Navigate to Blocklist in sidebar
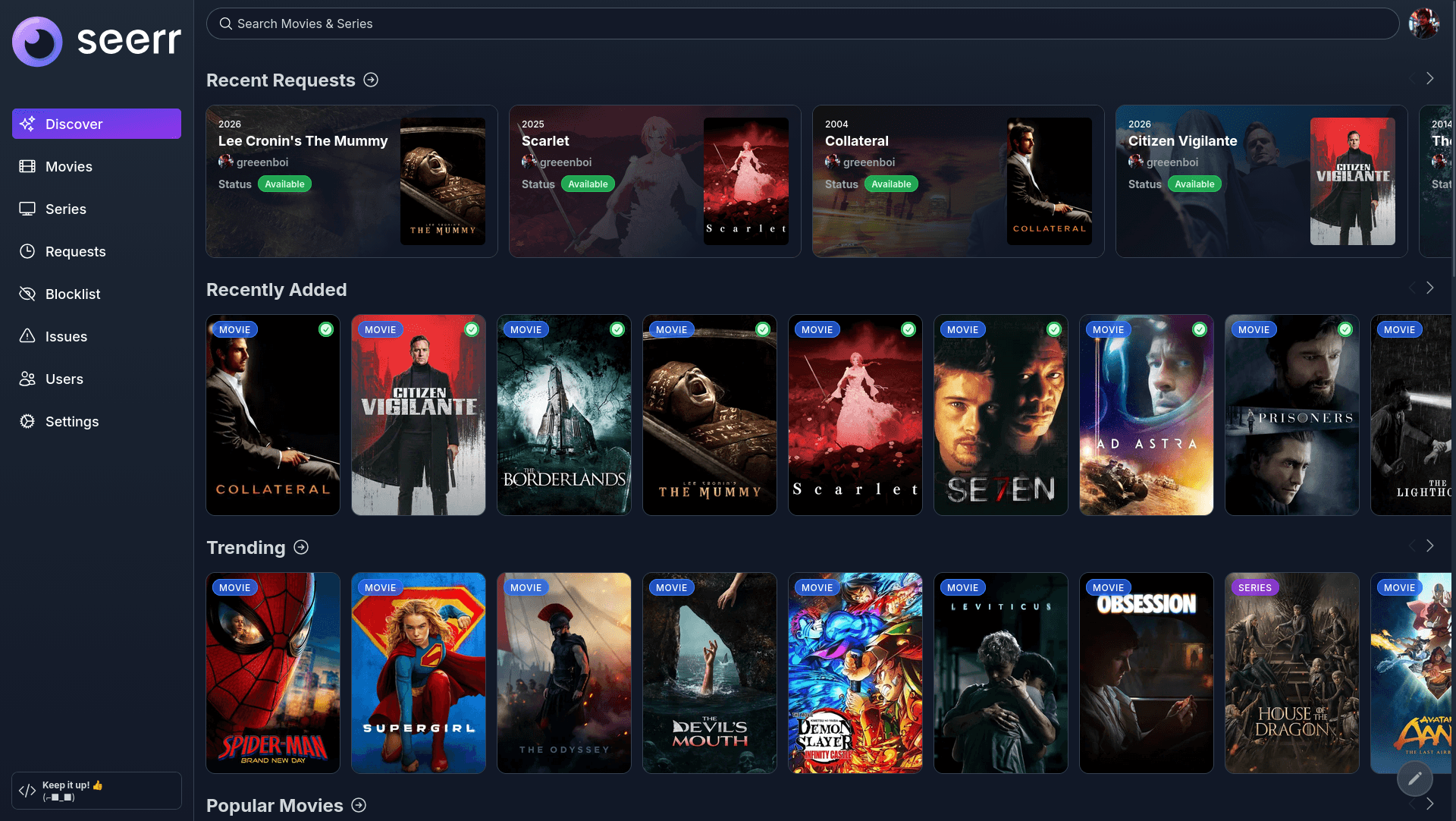Image resolution: width=1456 pixels, height=821 pixels. click(96, 294)
